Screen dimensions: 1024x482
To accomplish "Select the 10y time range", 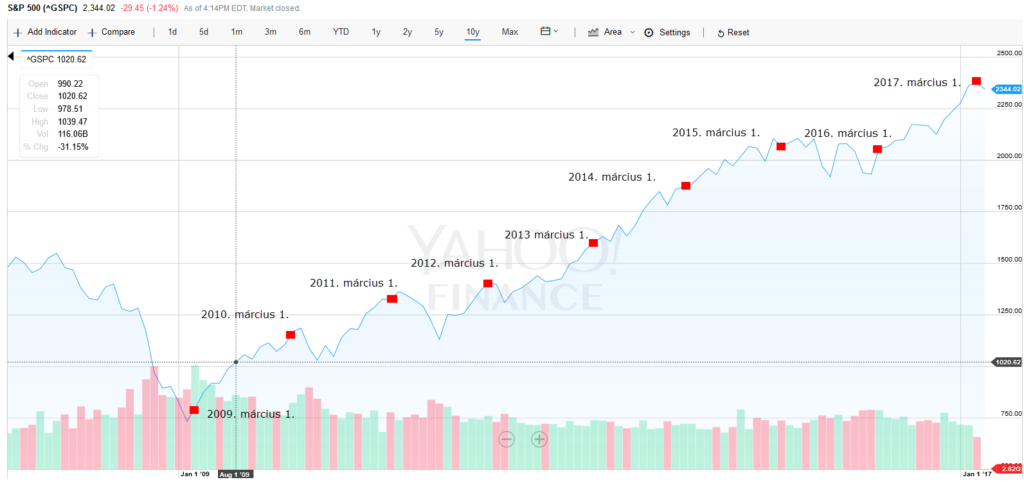I will click(473, 32).
